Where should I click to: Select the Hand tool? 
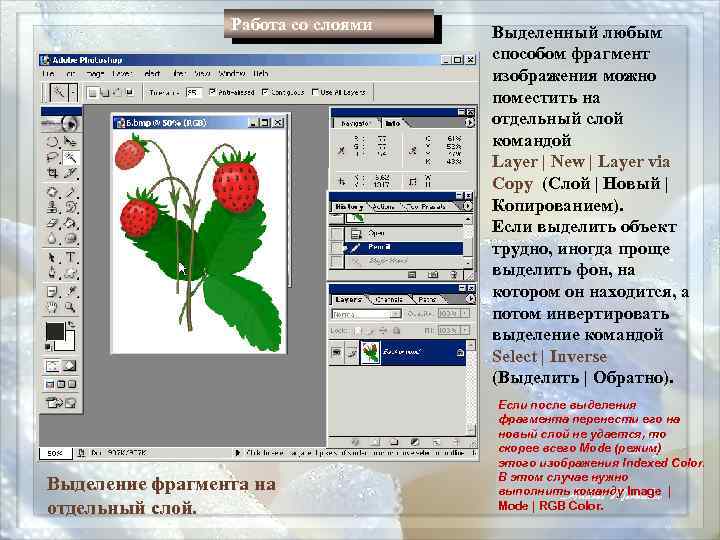[52, 307]
